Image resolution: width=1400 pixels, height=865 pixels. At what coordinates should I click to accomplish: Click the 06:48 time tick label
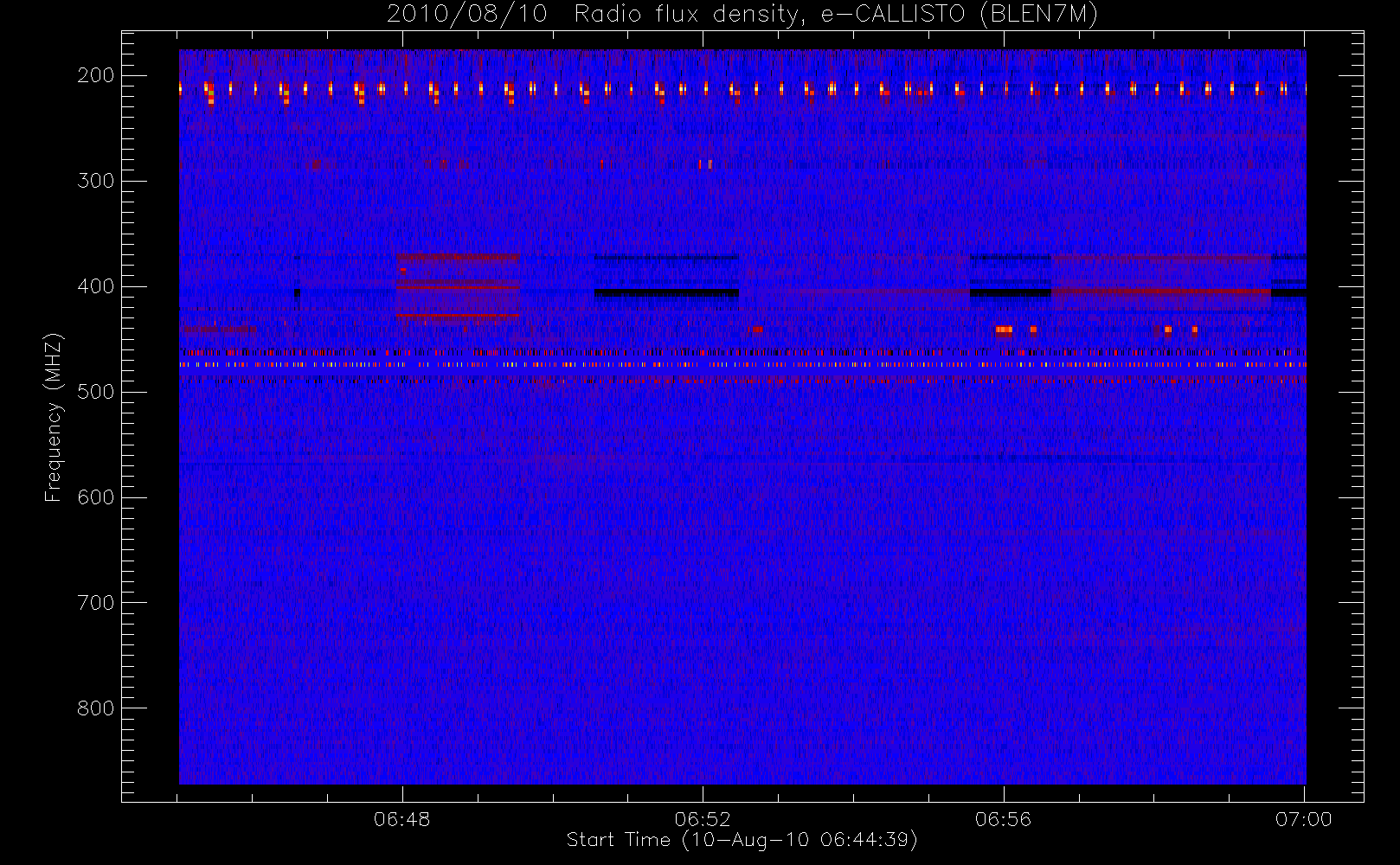click(x=402, y=819)
